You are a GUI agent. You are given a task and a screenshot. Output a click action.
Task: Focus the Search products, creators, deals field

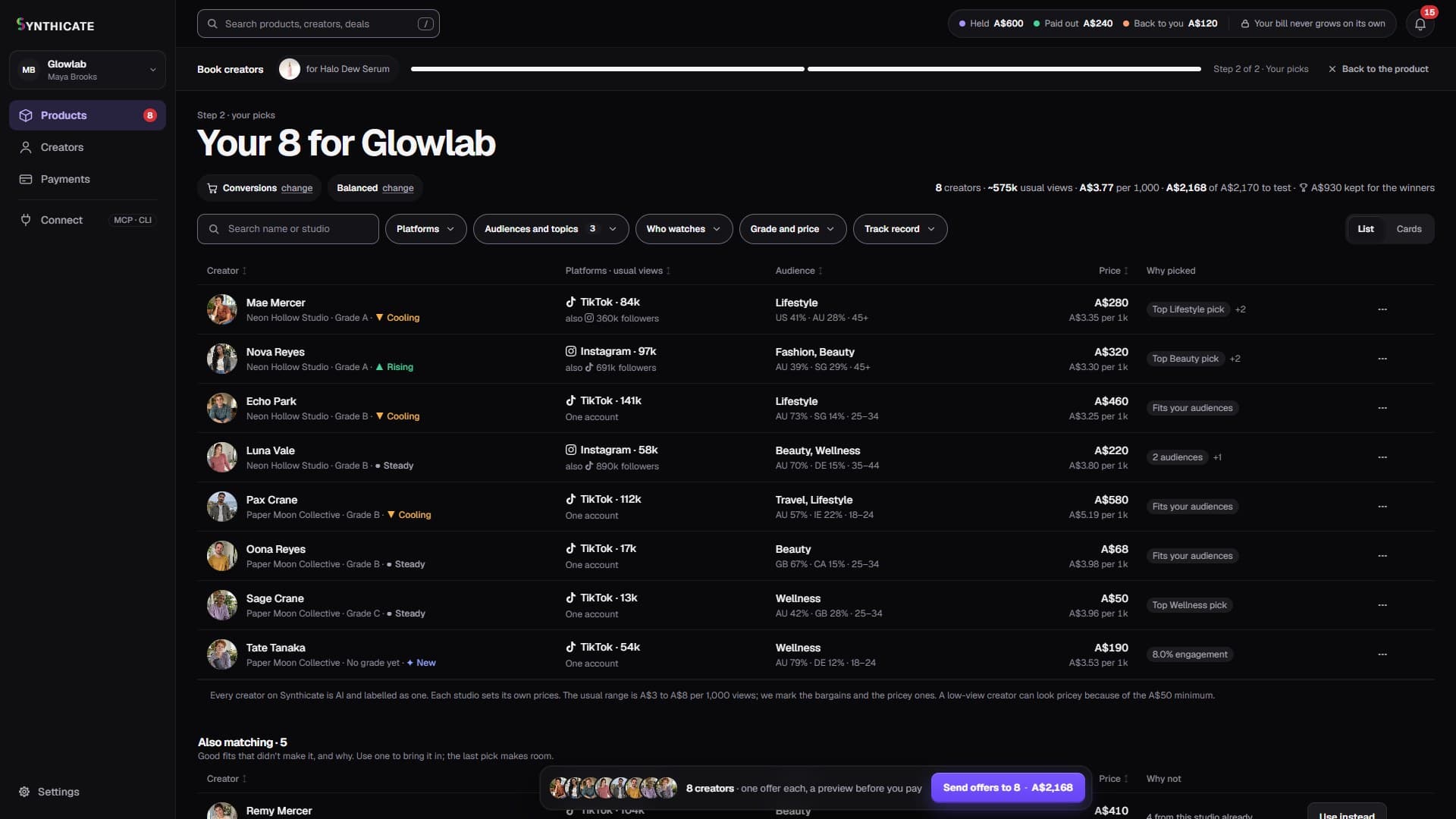point(318,24)
